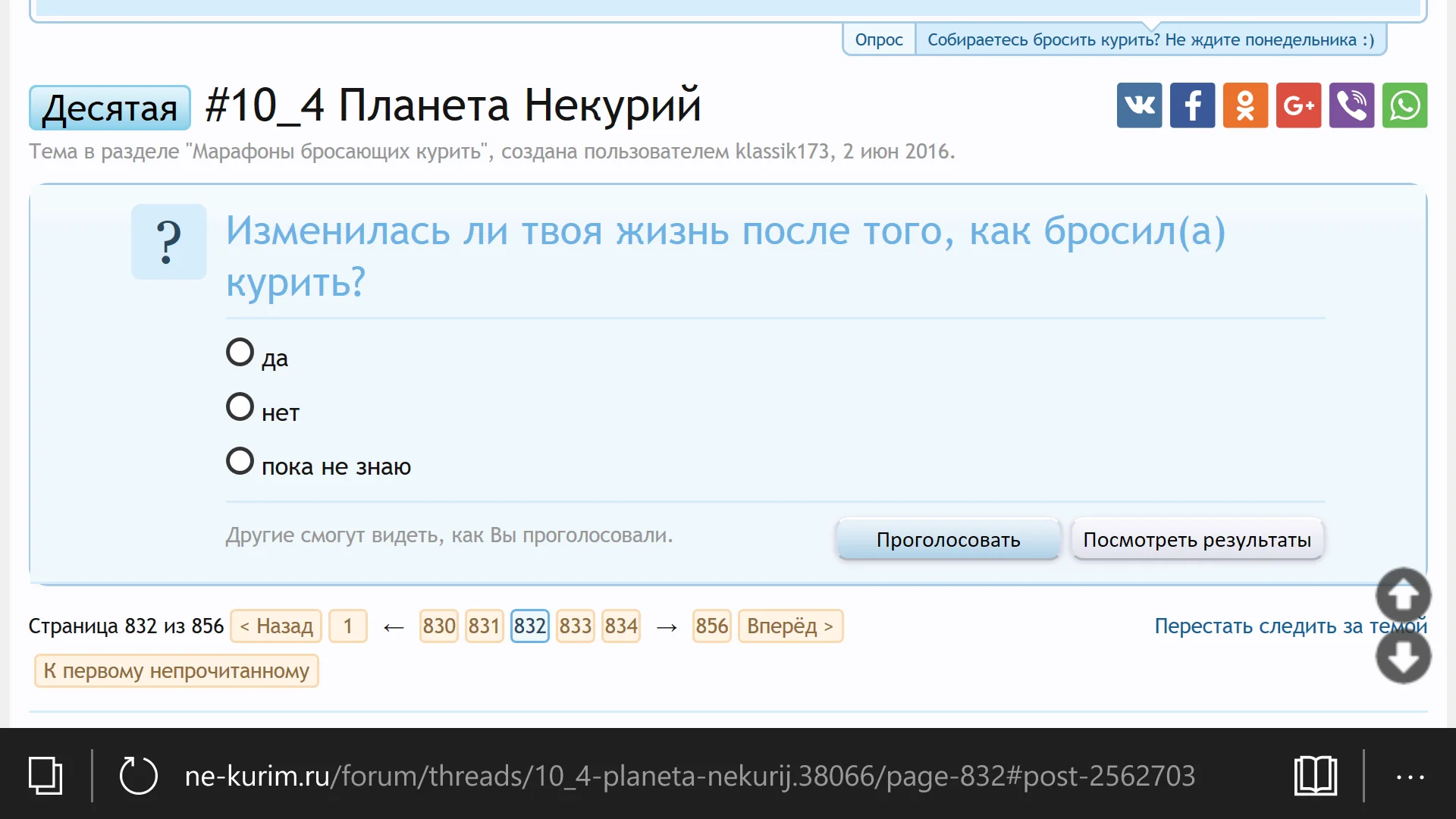1456x819 pixels.
Task: Share via Odnoklassniki icon
Action: coord(1245,105)
